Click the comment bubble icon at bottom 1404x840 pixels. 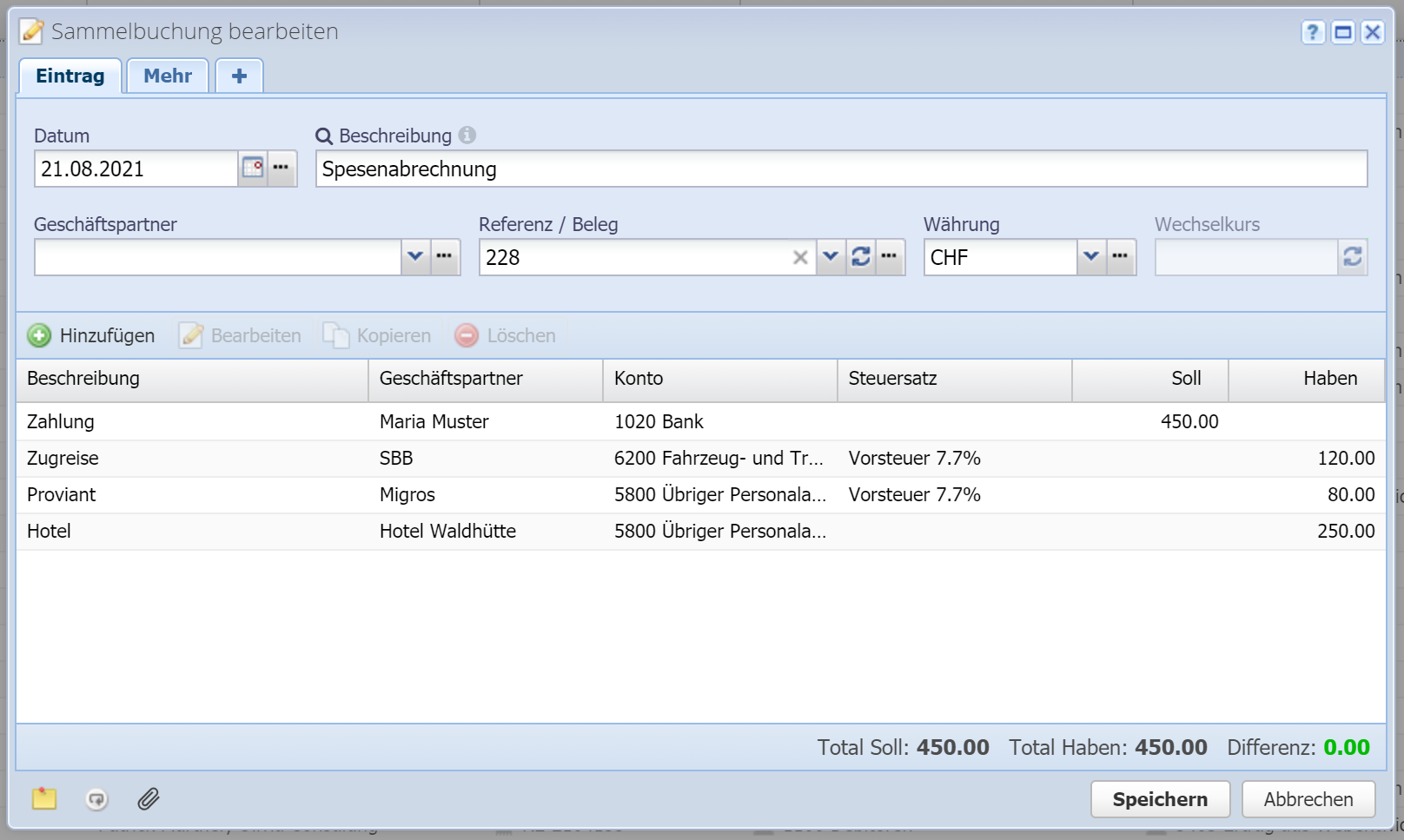96,798
